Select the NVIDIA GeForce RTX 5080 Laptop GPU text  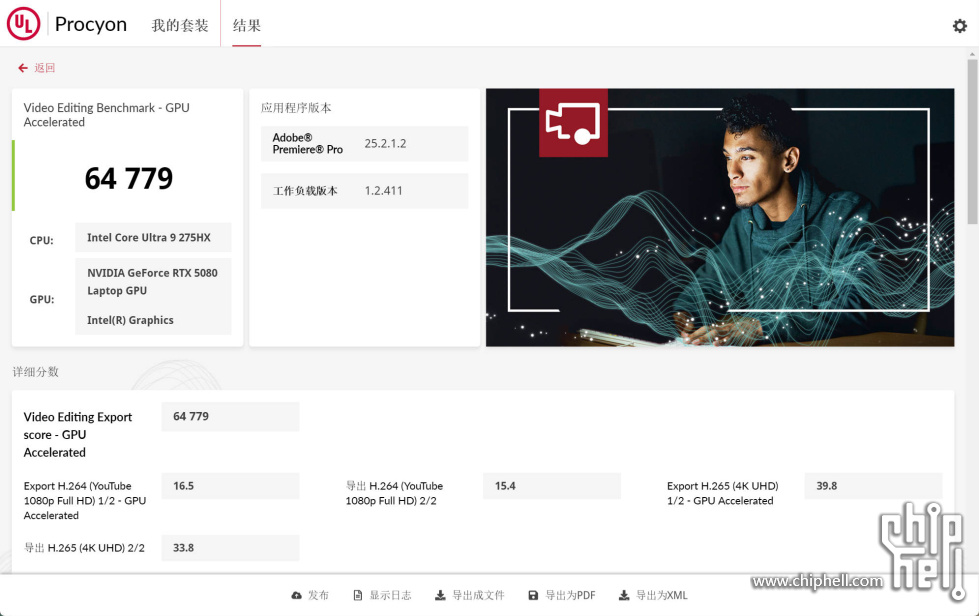[x=152, y=281]
